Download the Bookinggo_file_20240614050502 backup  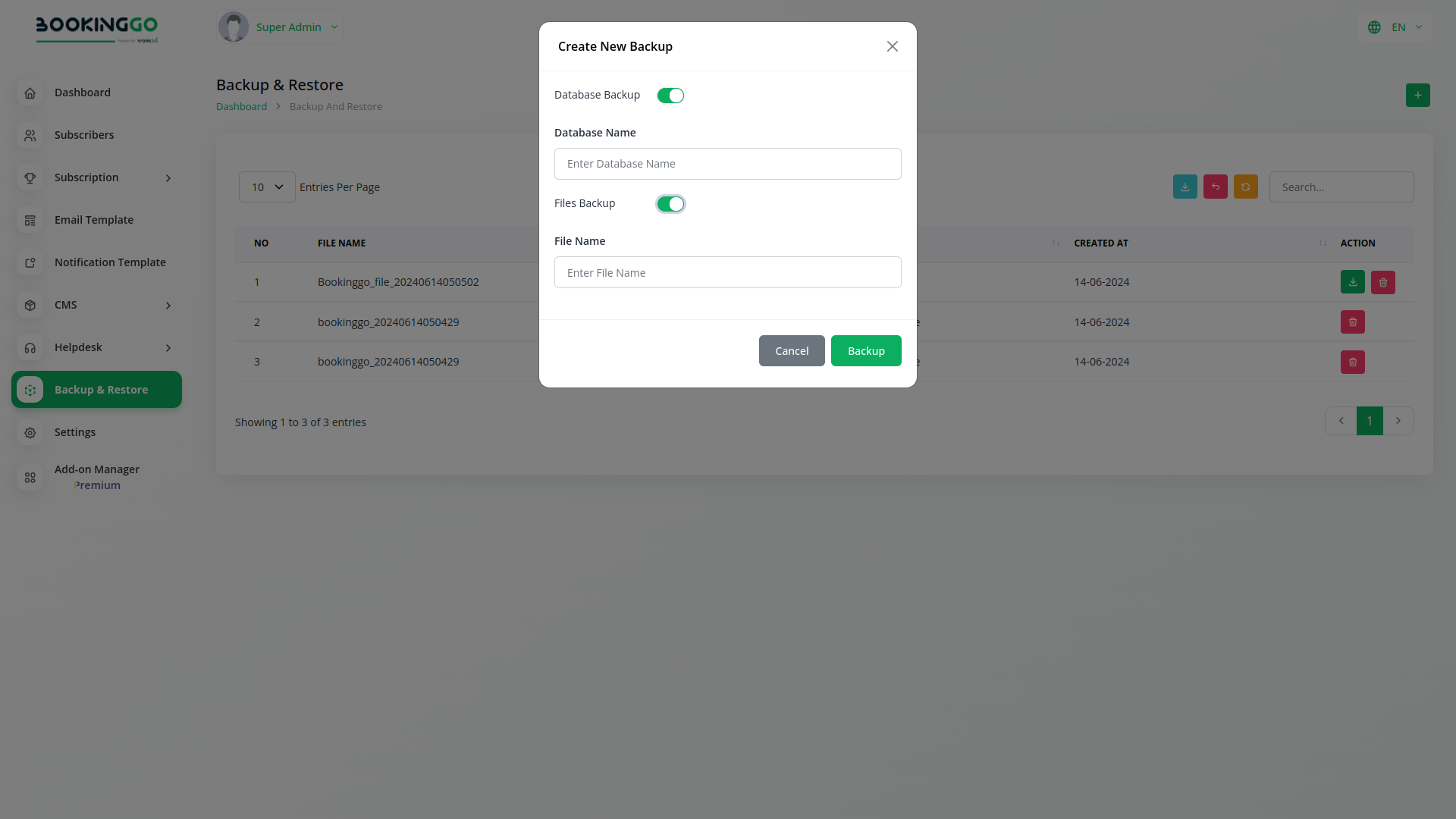[1352, 282]
